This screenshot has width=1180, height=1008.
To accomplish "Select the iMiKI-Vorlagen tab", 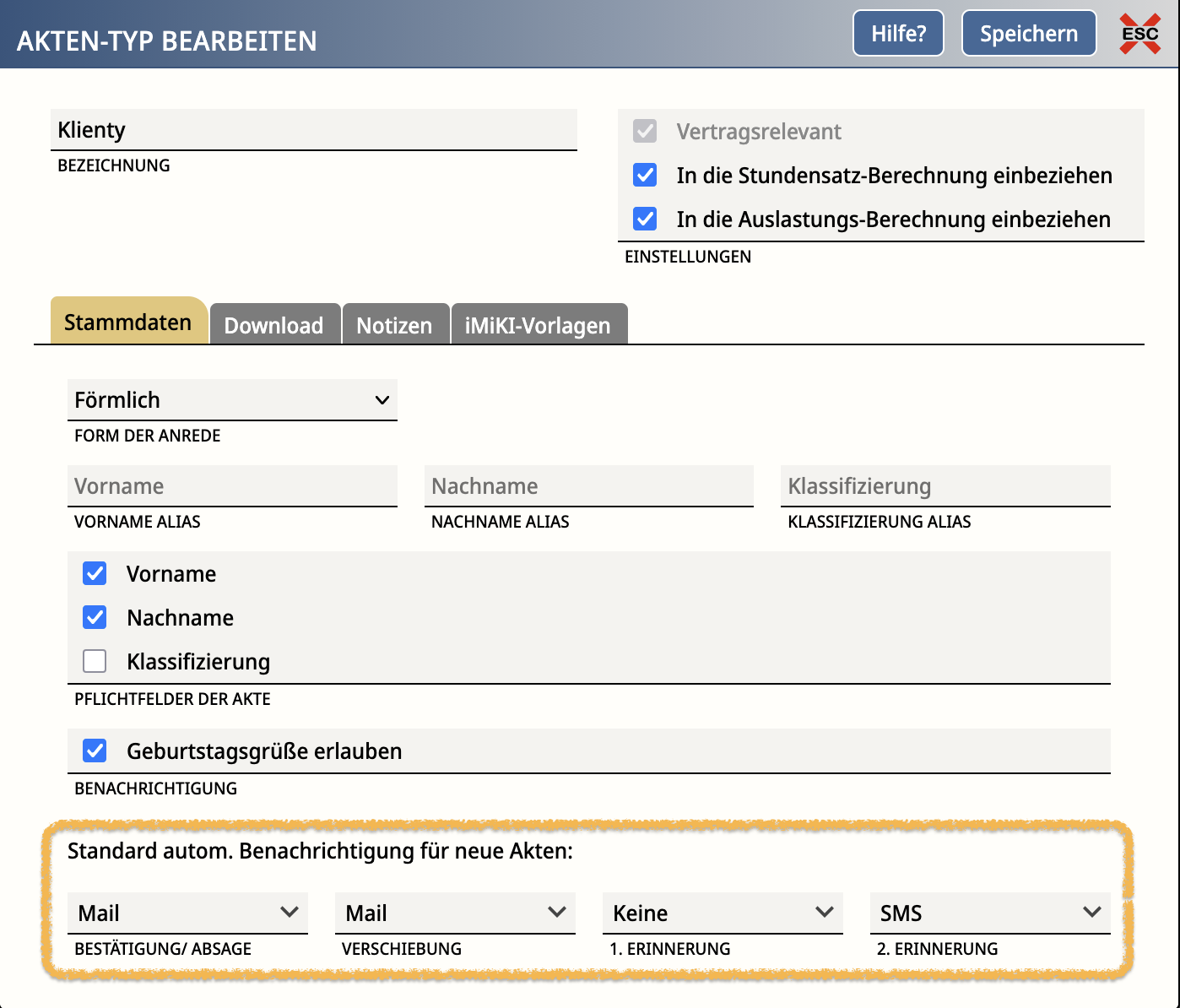I will pos(538,325).
